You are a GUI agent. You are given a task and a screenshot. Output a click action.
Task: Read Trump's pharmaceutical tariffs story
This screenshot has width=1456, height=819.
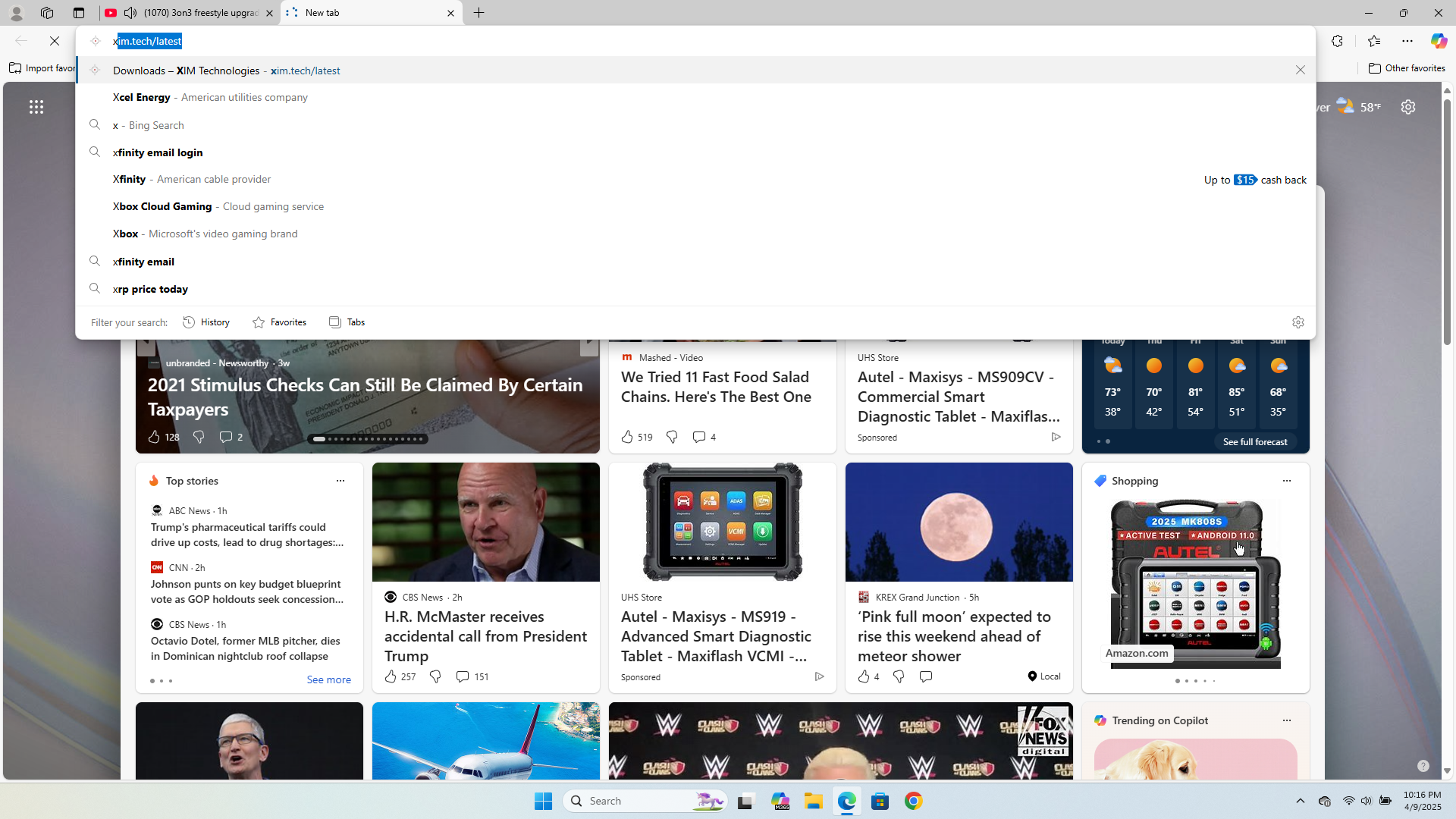click(x=247, y=535)
